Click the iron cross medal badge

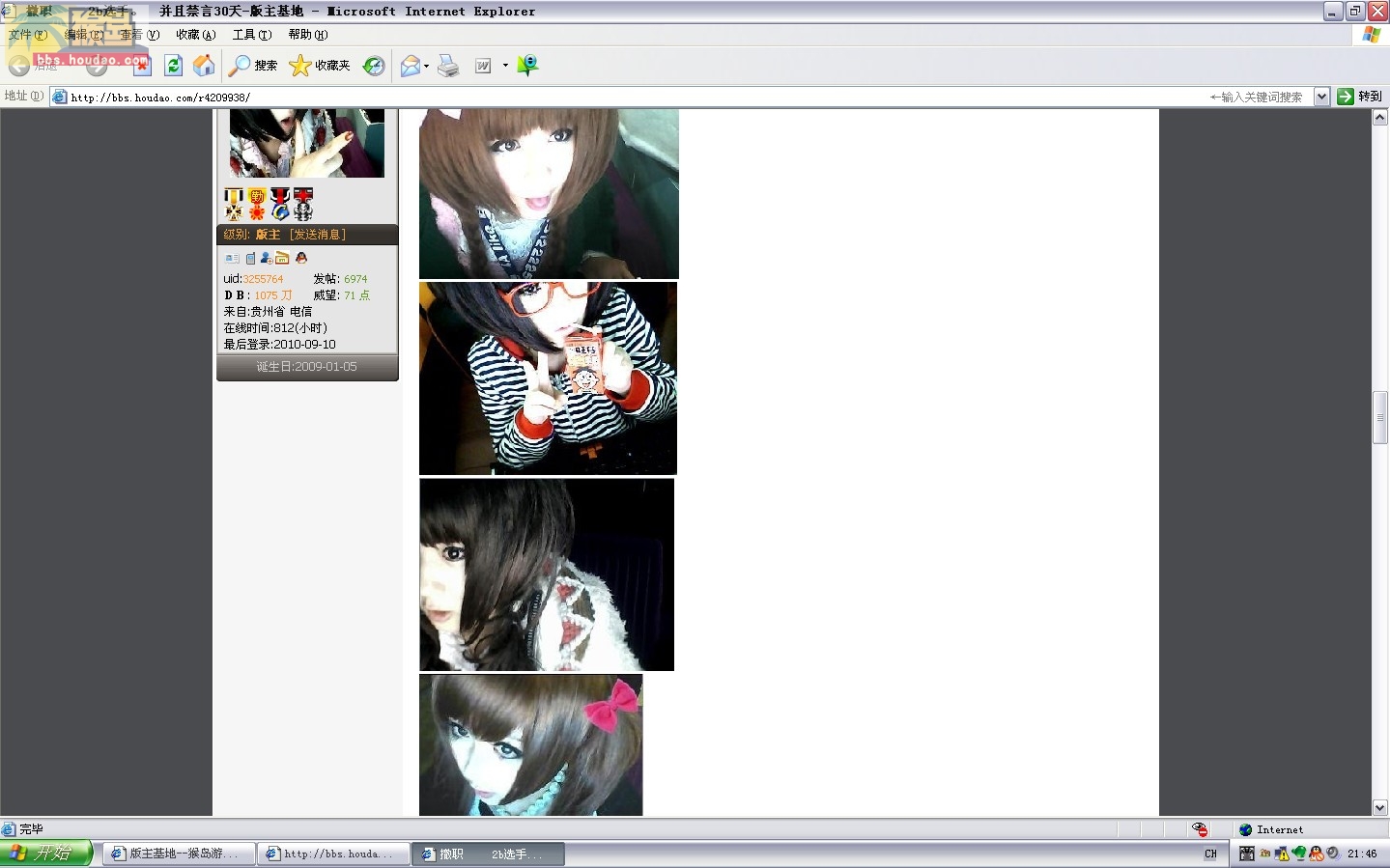point(234,204)
